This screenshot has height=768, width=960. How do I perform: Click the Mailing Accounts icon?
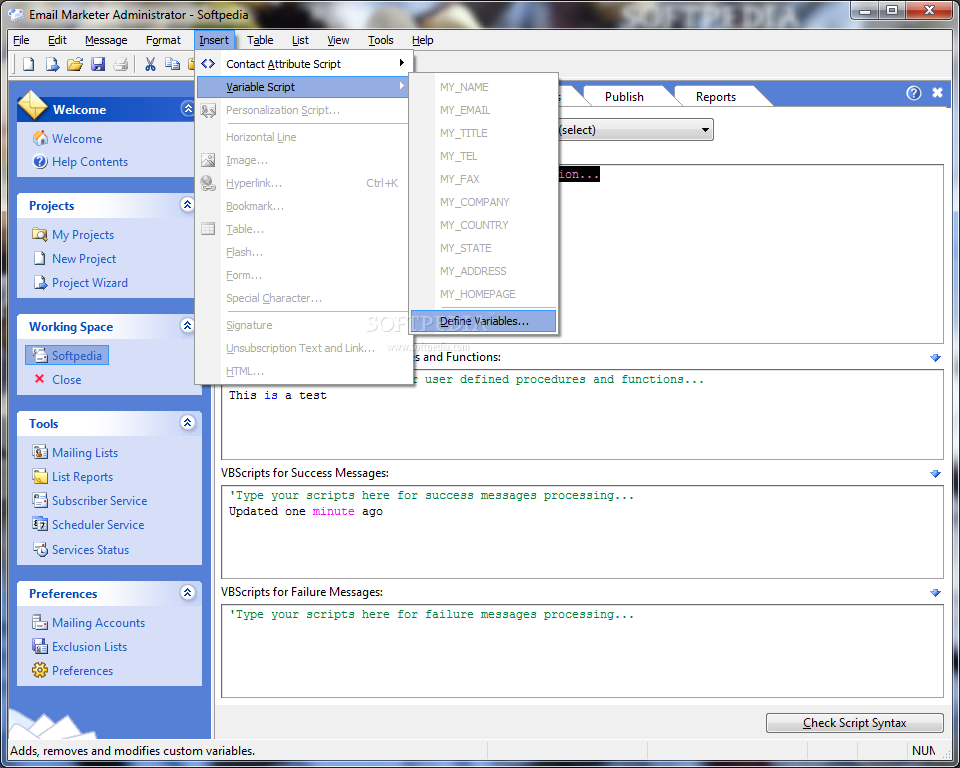(40, 622)
